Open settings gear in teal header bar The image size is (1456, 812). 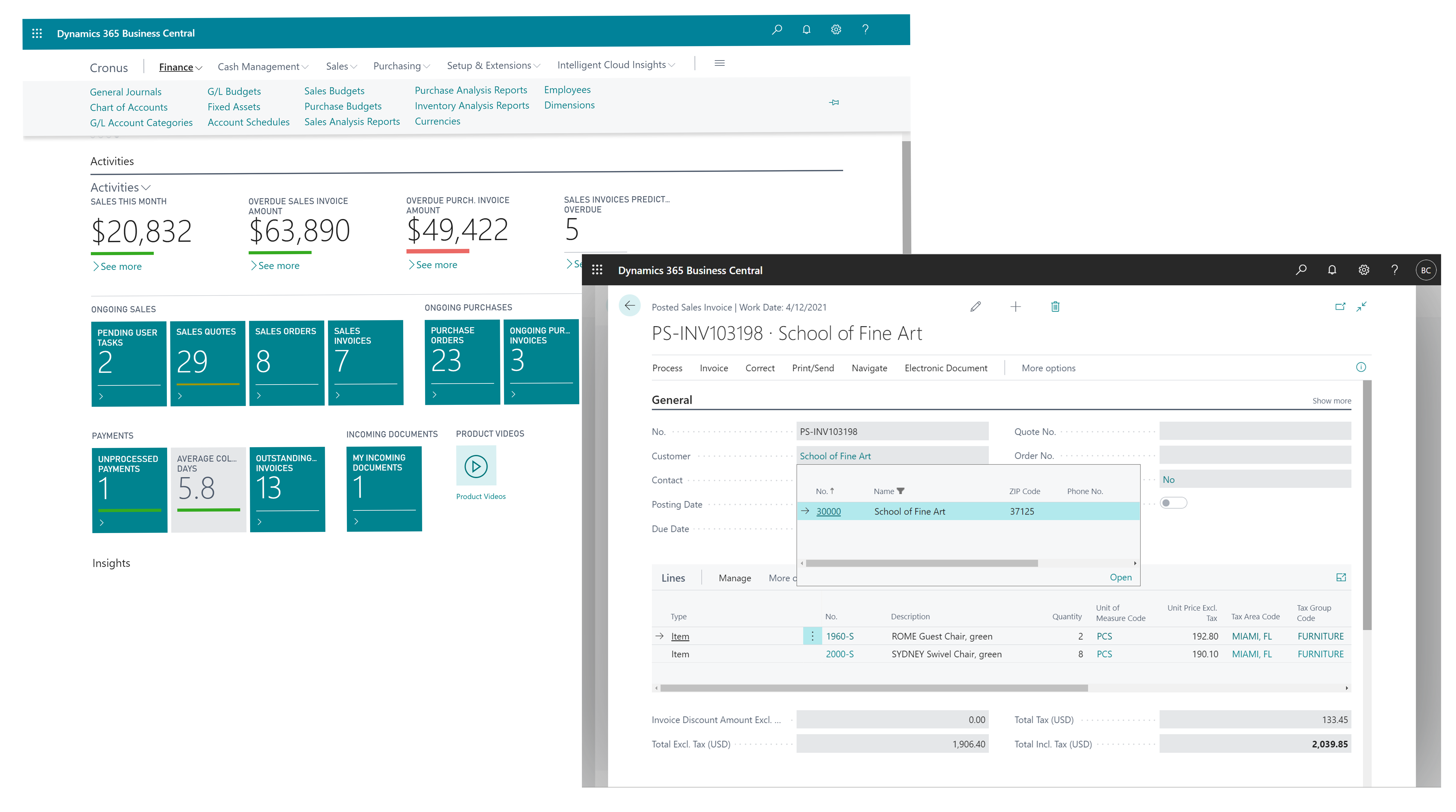(x=836, y=29)
